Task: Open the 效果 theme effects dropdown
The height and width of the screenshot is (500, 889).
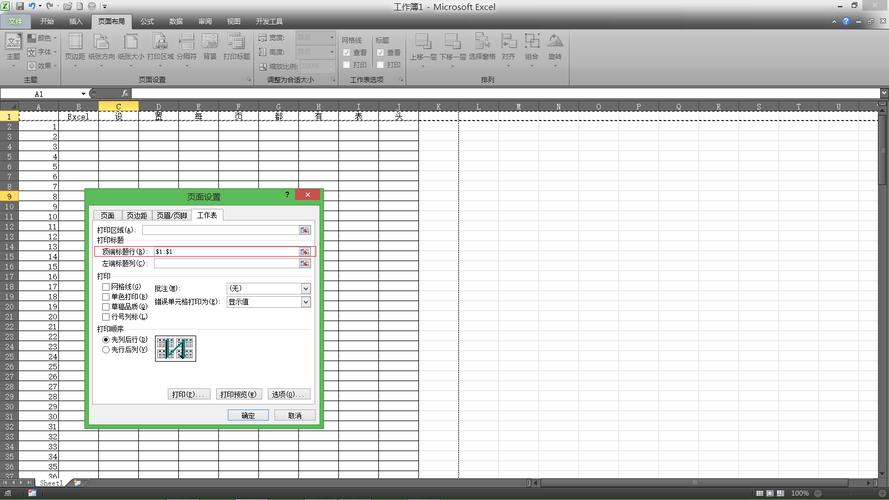Action: point(42,66)
